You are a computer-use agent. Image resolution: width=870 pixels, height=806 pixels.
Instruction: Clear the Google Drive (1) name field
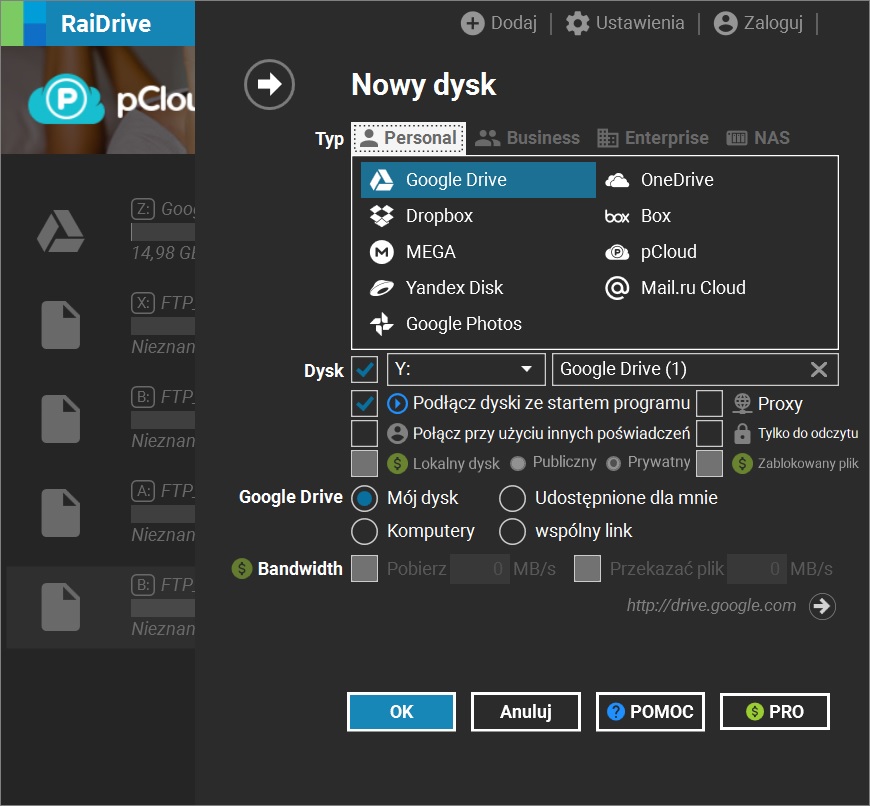click(820, 369)
